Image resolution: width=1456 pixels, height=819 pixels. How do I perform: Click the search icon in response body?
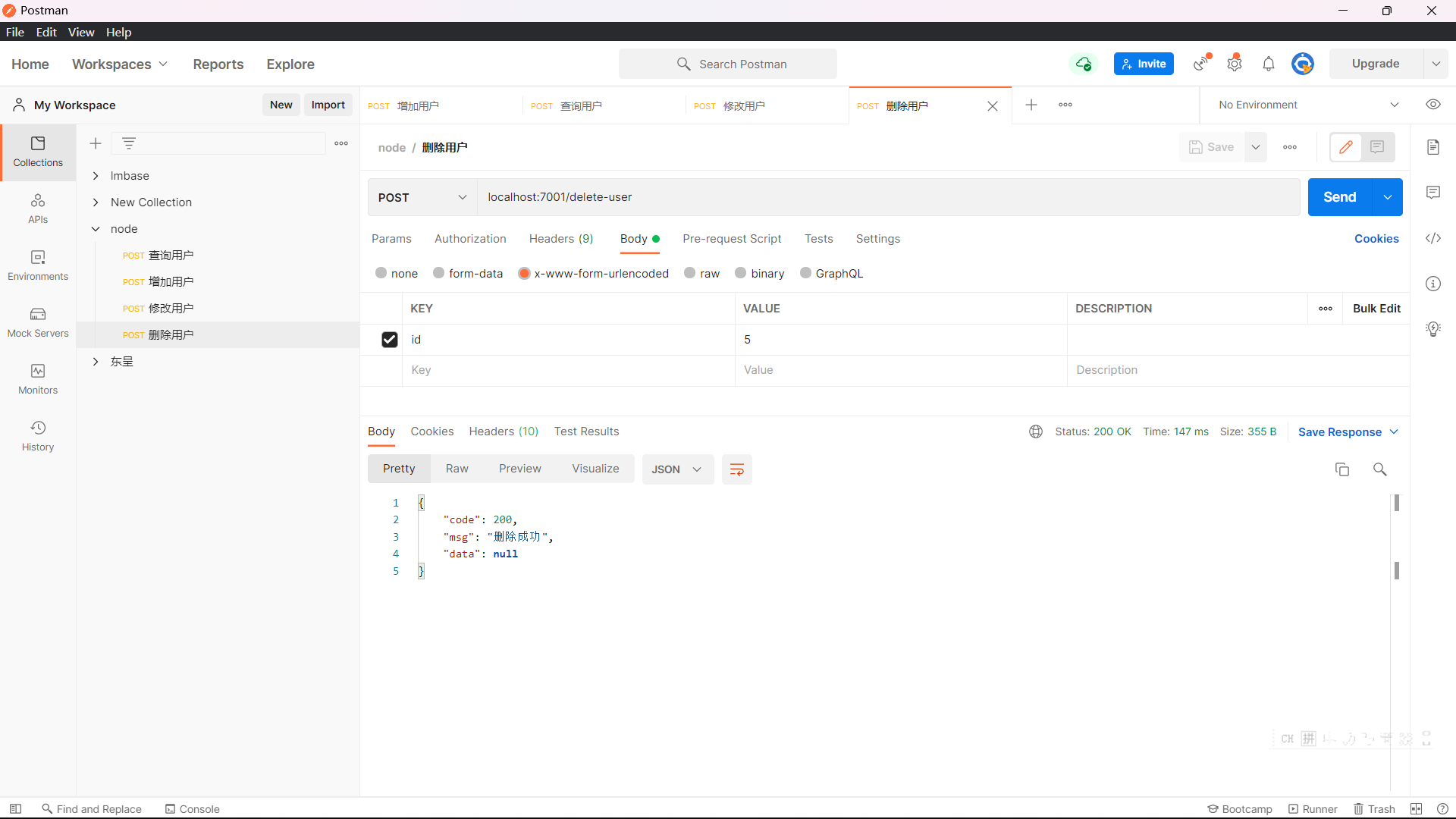[1379, 468]
